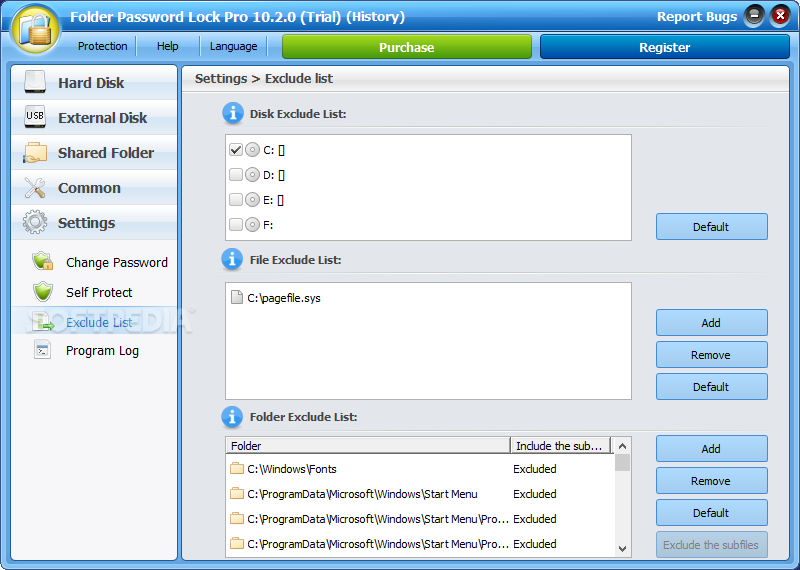
Task: Click the padlock folder application logo
Action: (x=35, y=29)
